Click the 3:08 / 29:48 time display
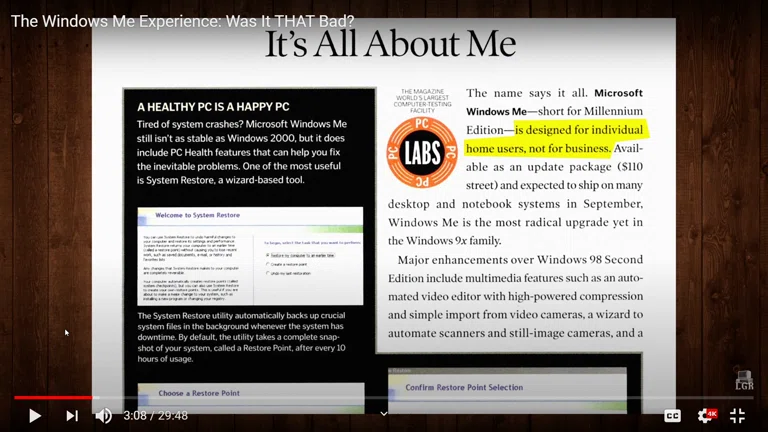Image resolution: width=768 pixels, height=432 pixels. click(155, 415)
